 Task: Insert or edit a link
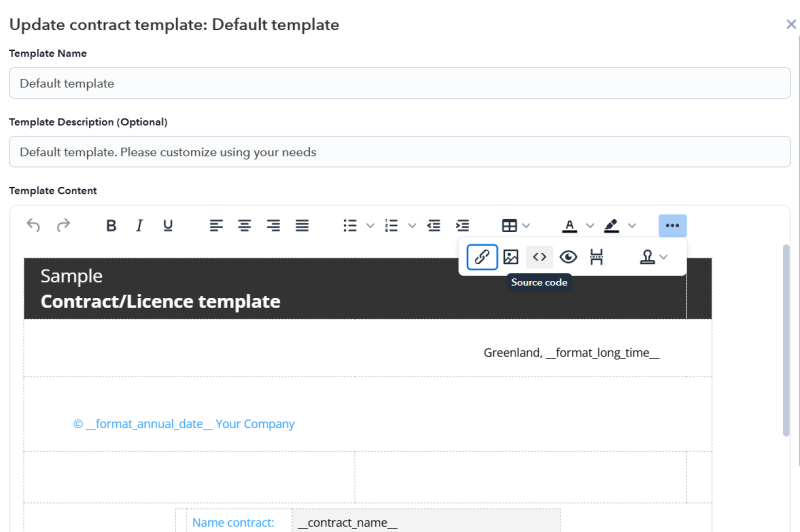point(482,257)
